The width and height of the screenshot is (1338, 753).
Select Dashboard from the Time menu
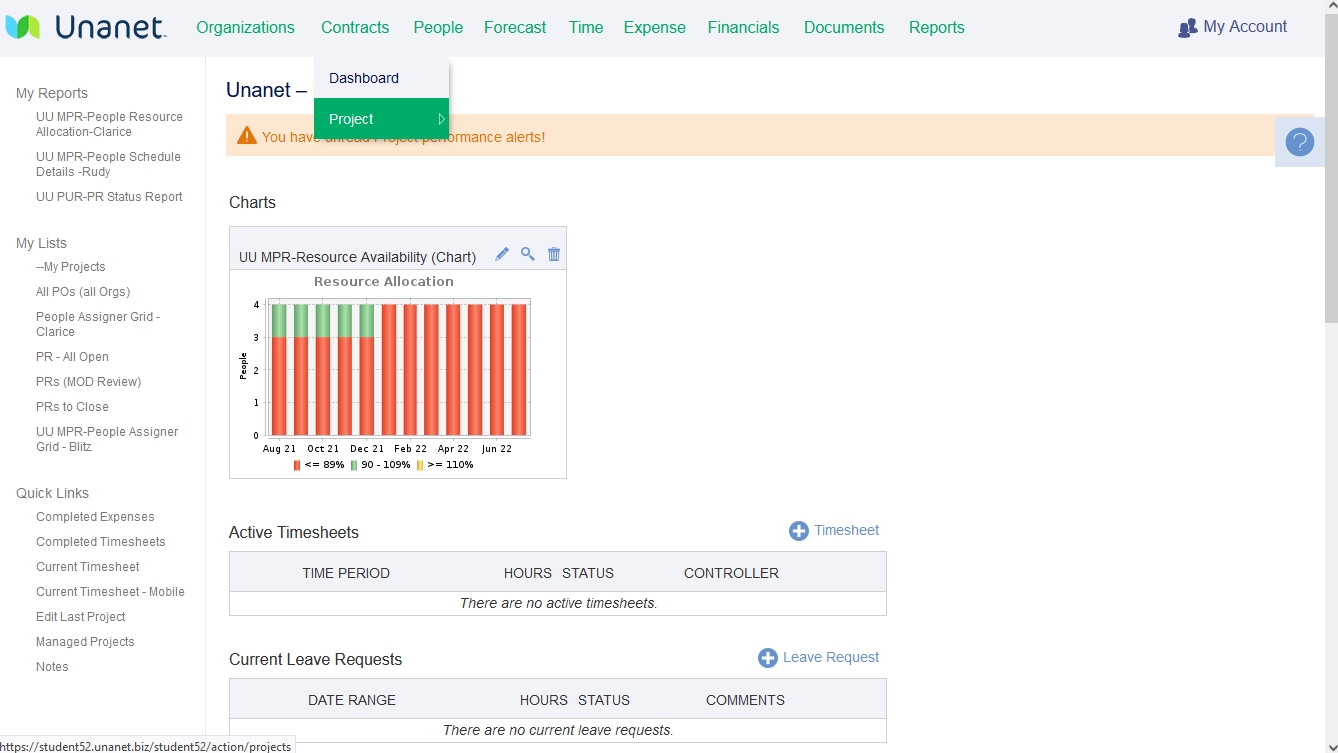coord(363,78)
